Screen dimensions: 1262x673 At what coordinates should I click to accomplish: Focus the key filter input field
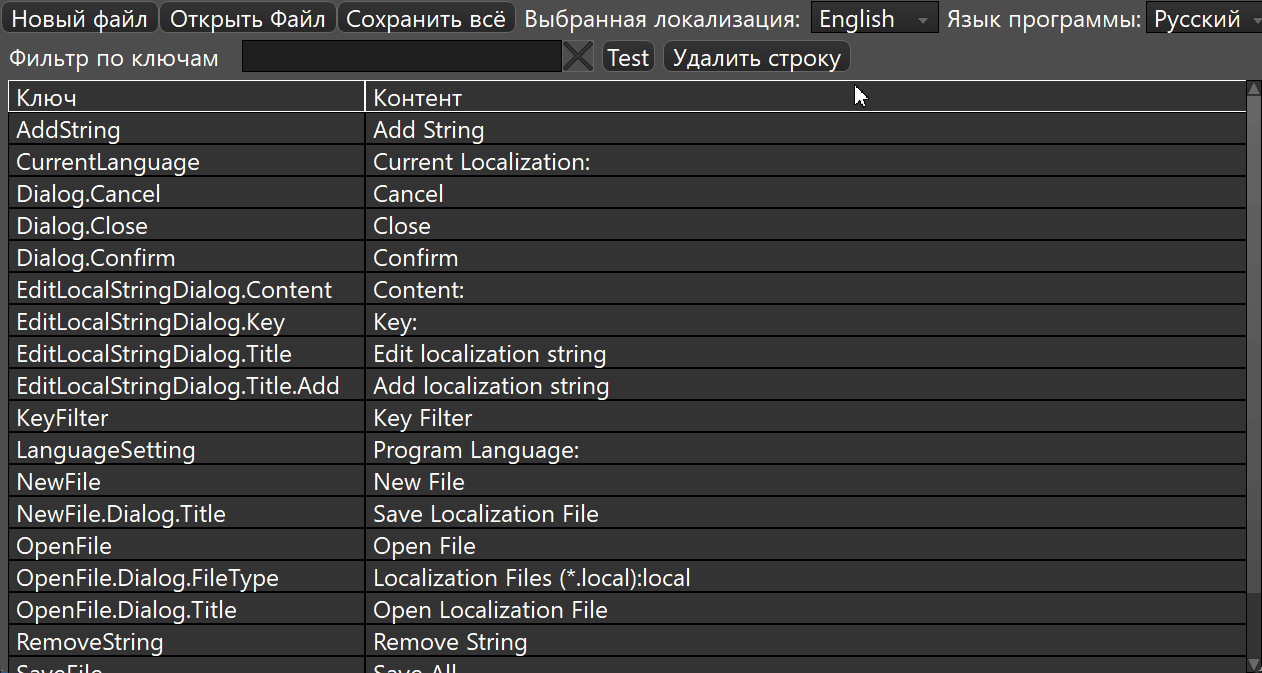click(401, 57)
